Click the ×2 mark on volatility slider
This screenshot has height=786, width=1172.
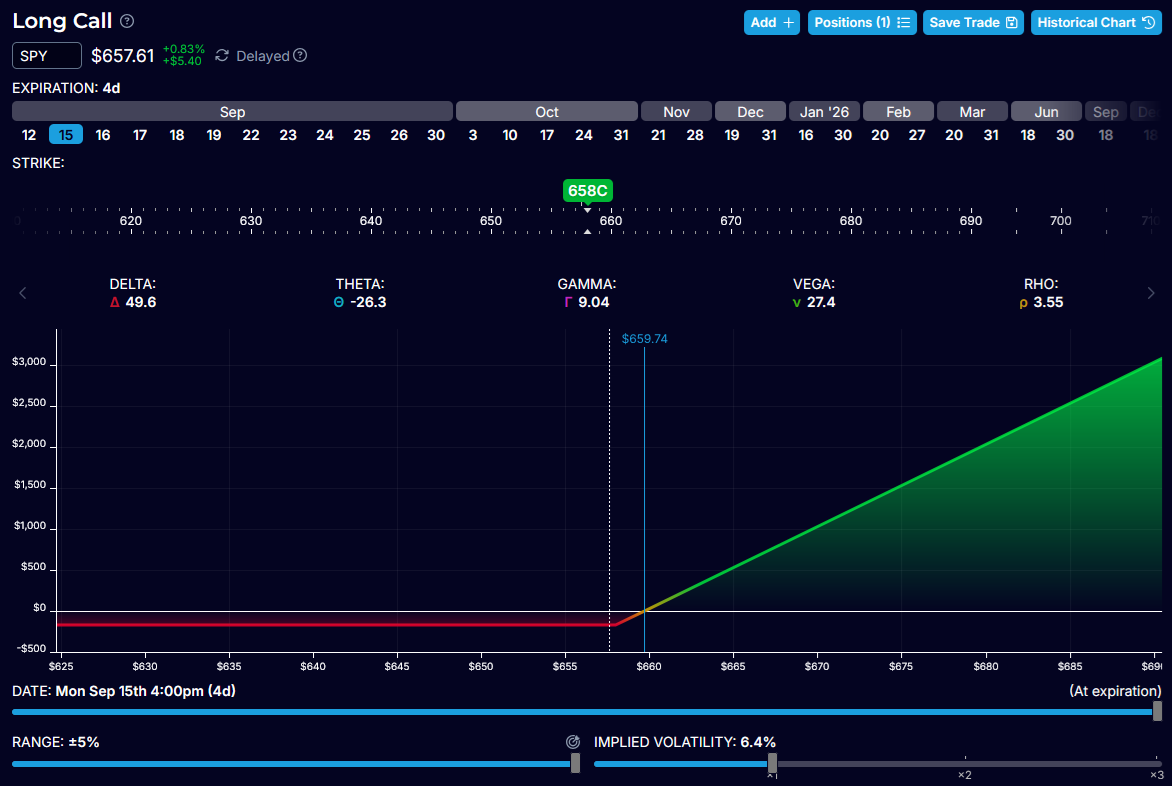964,775
